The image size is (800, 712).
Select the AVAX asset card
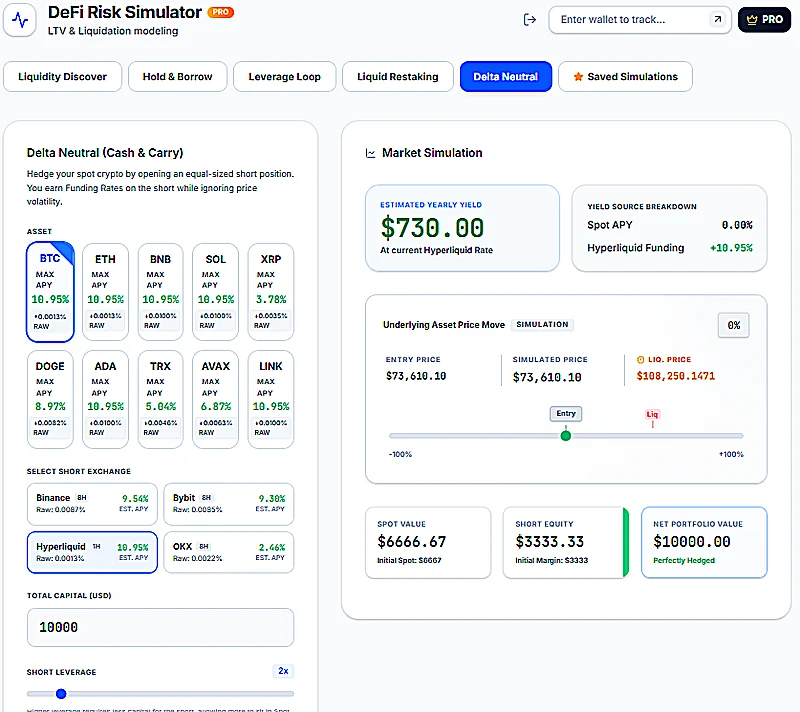tap(215, 399)
